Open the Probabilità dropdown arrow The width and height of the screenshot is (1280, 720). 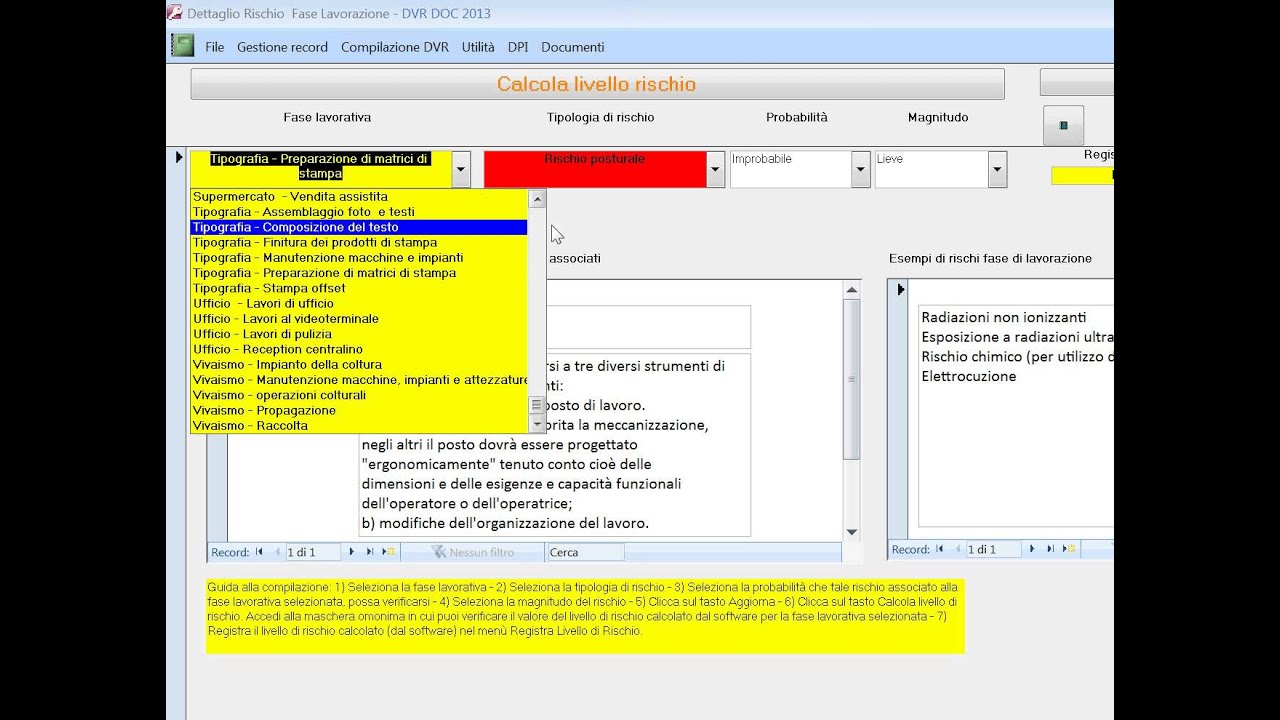click(x=860, y=169)
